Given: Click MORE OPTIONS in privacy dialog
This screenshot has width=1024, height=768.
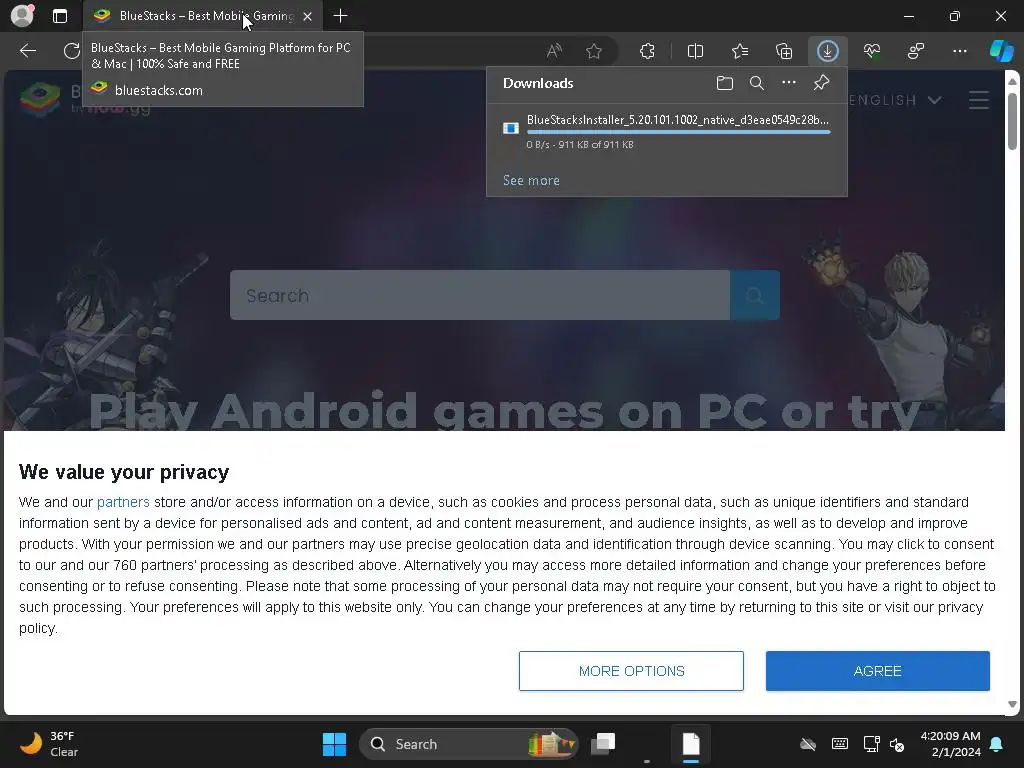Looking at the screenshot, I should (x=631, y=671).
